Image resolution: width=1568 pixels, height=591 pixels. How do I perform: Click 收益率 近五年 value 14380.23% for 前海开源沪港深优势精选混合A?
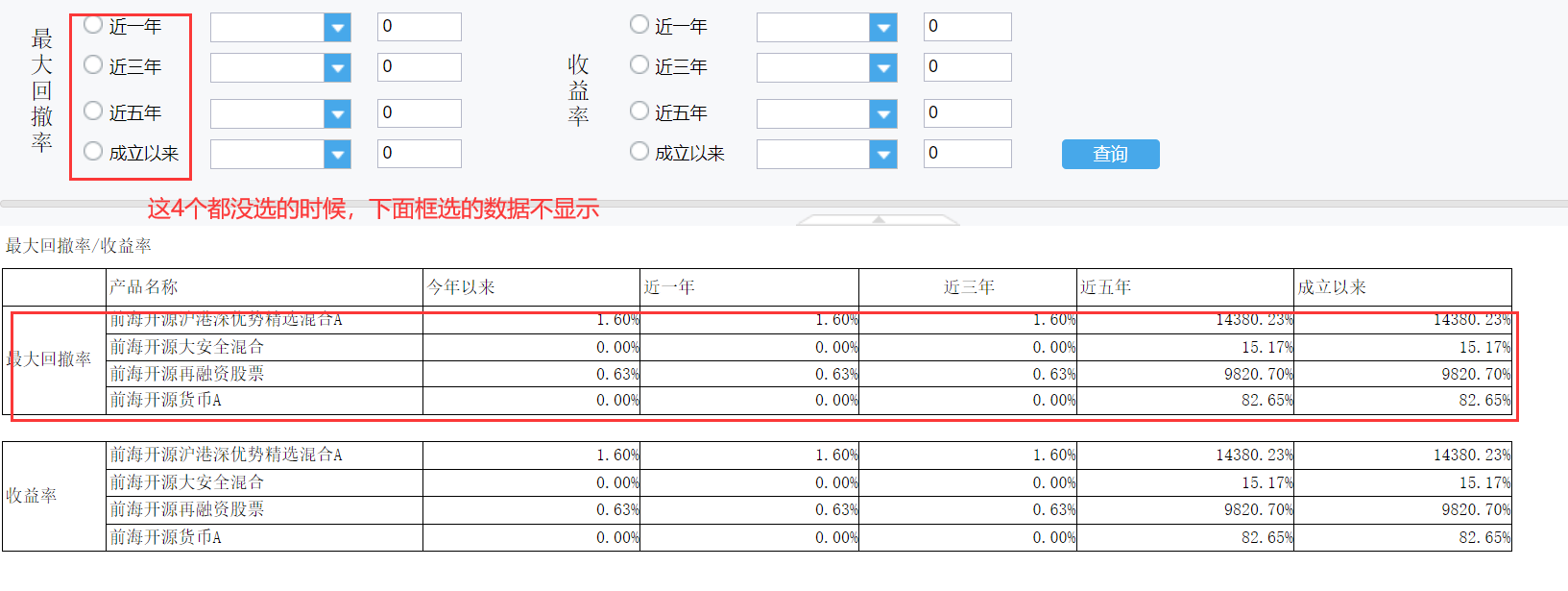[1254, 455]
